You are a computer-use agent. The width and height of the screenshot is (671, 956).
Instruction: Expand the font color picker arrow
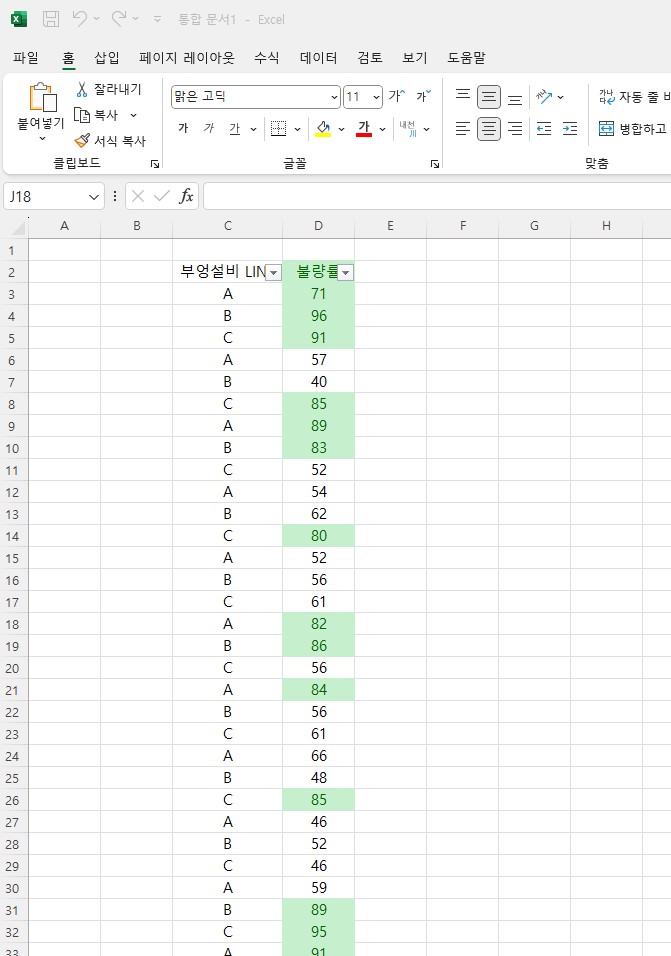382,129
